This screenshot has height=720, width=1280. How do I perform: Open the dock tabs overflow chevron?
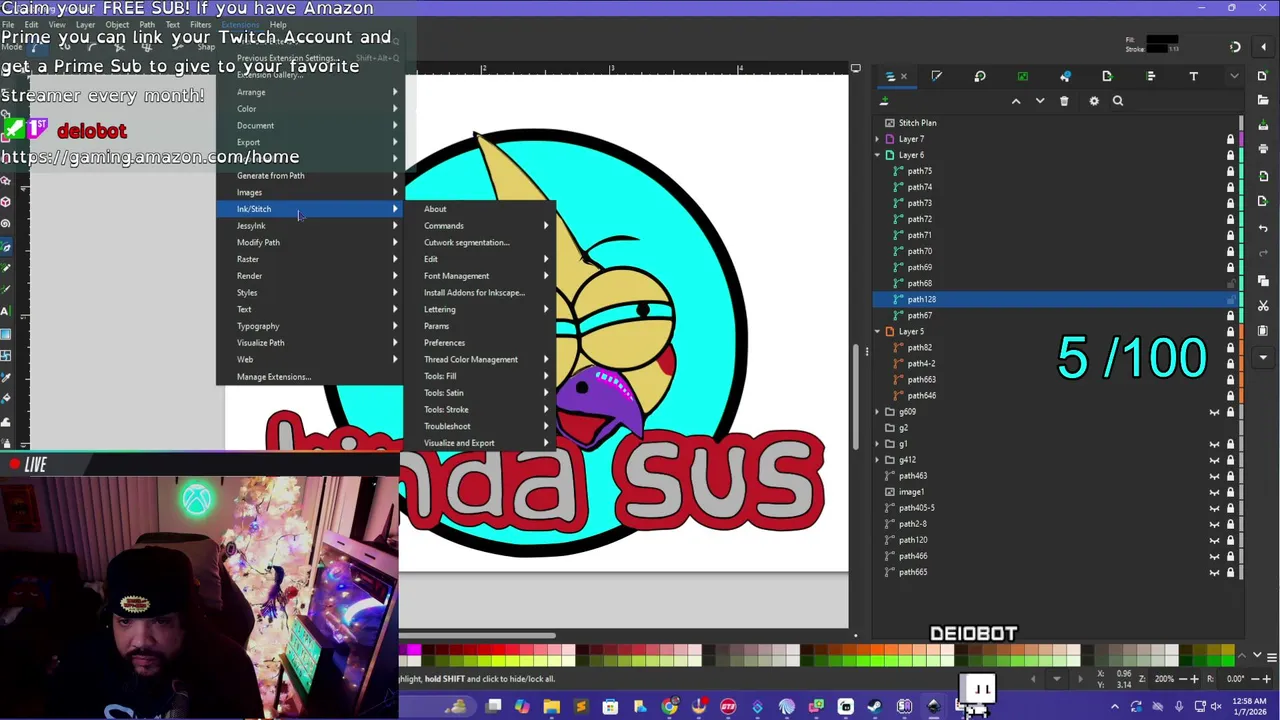1234,76
